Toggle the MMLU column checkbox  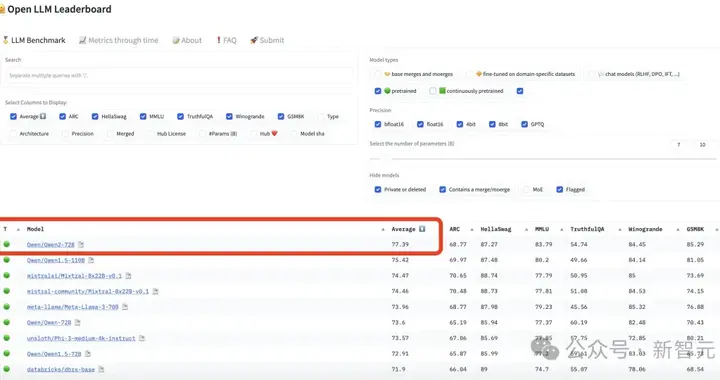pyautogui.click(x=143, y=117)
